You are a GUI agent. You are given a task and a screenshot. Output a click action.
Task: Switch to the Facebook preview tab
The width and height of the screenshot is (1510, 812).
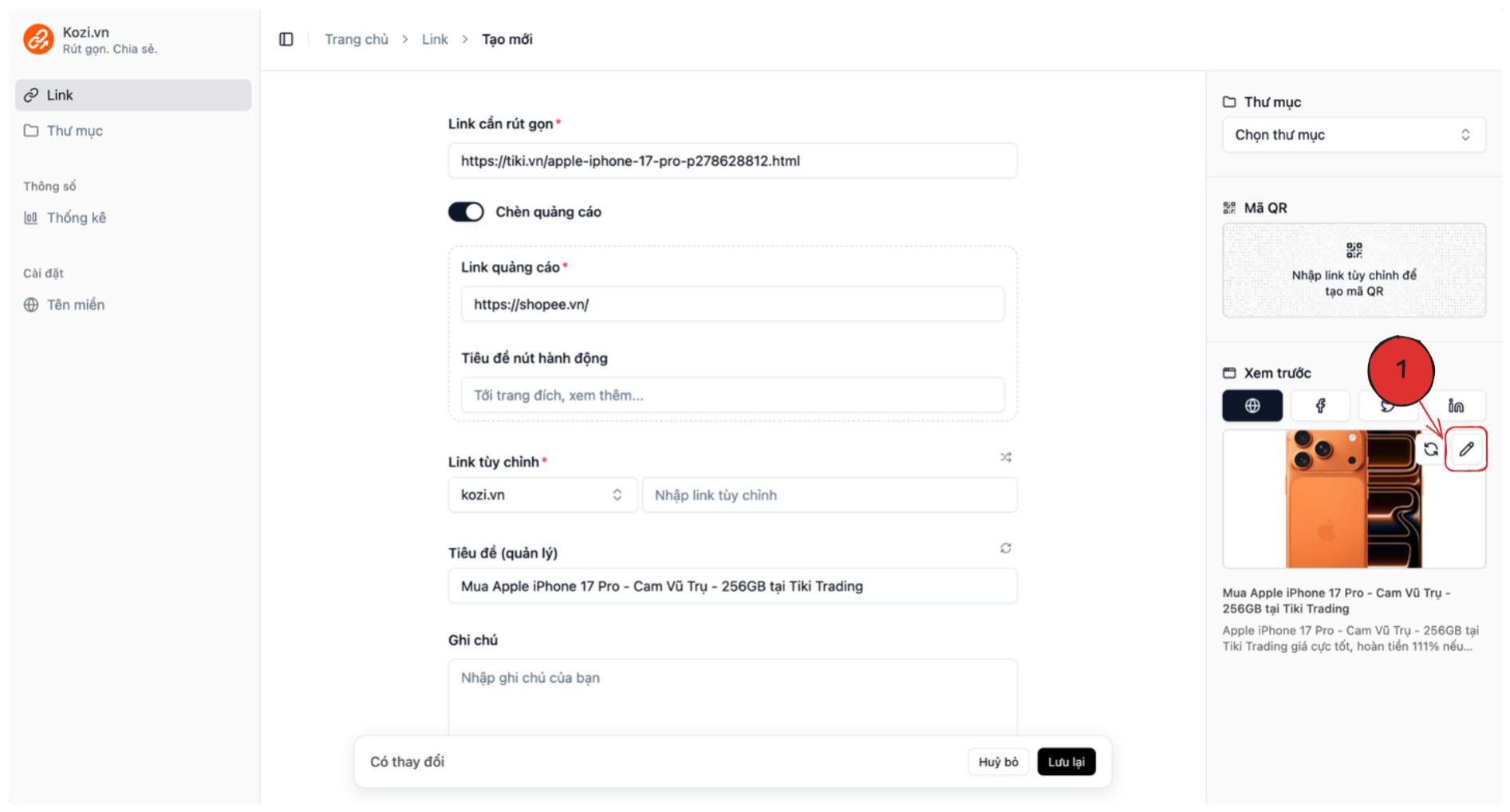1320,405
